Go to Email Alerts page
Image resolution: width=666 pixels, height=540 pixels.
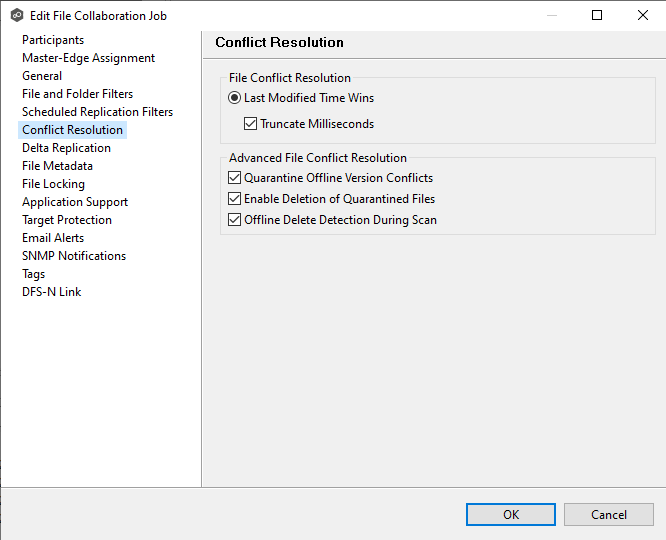pos(53,238)
